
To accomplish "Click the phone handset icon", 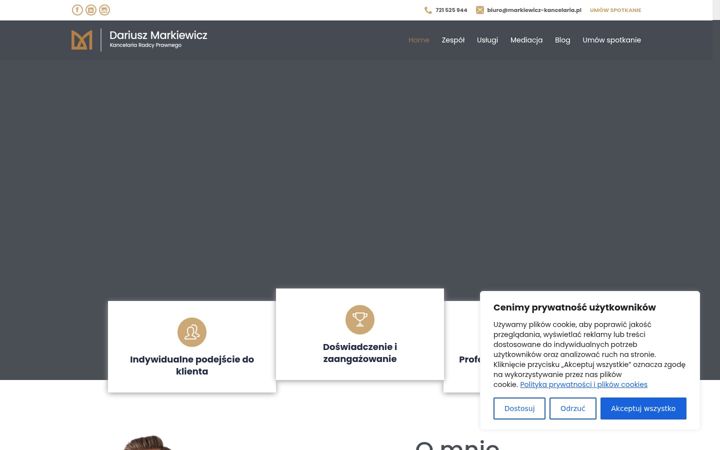I will (428, 10).
